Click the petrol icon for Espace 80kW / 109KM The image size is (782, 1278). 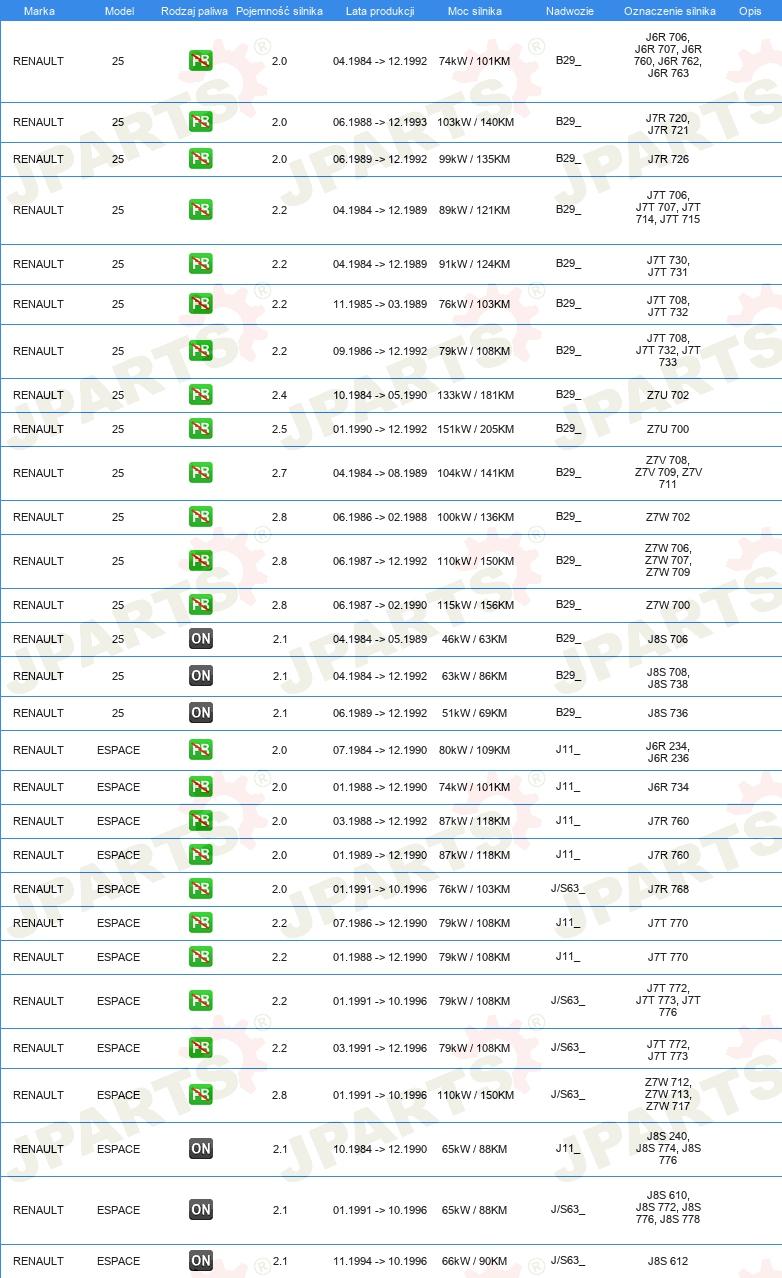point(201,750)
